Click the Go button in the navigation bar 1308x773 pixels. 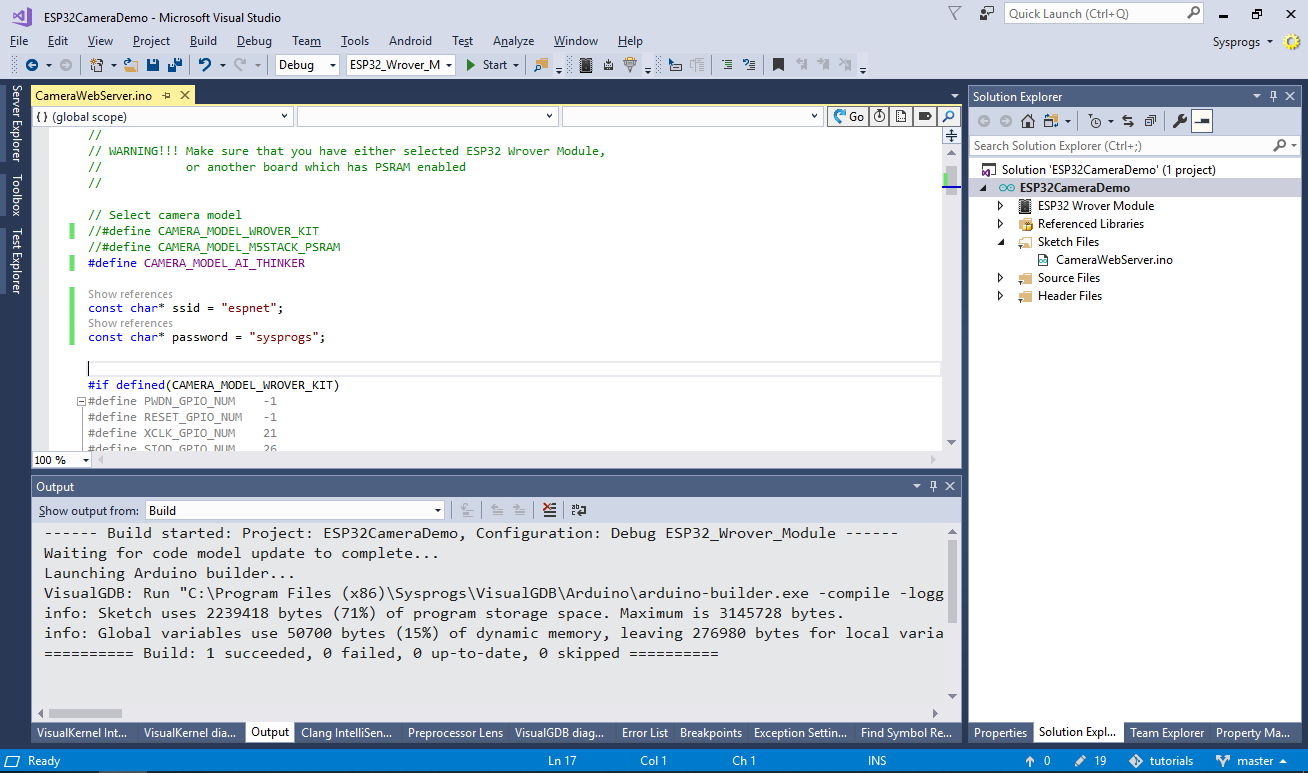(849, 117)
